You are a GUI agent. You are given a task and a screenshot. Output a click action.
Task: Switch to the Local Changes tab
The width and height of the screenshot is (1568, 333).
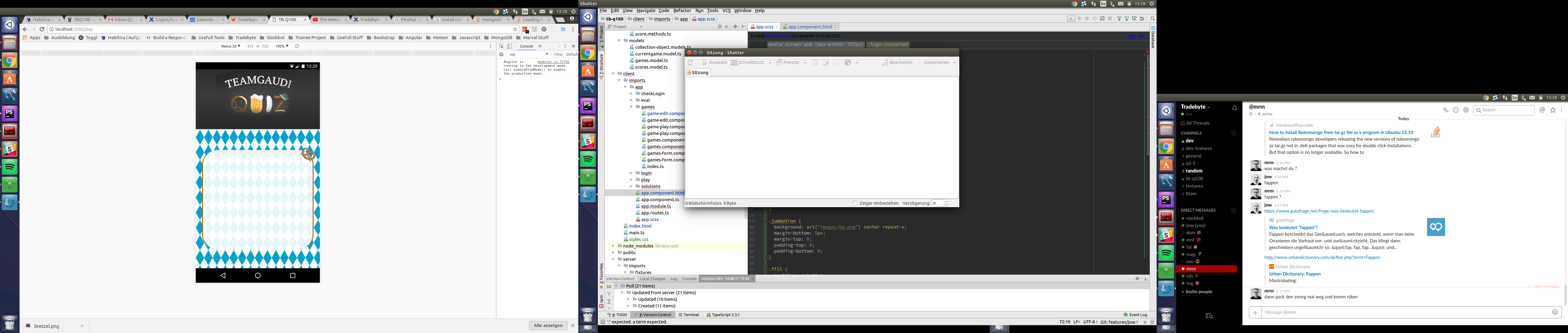tap(652, 279)
